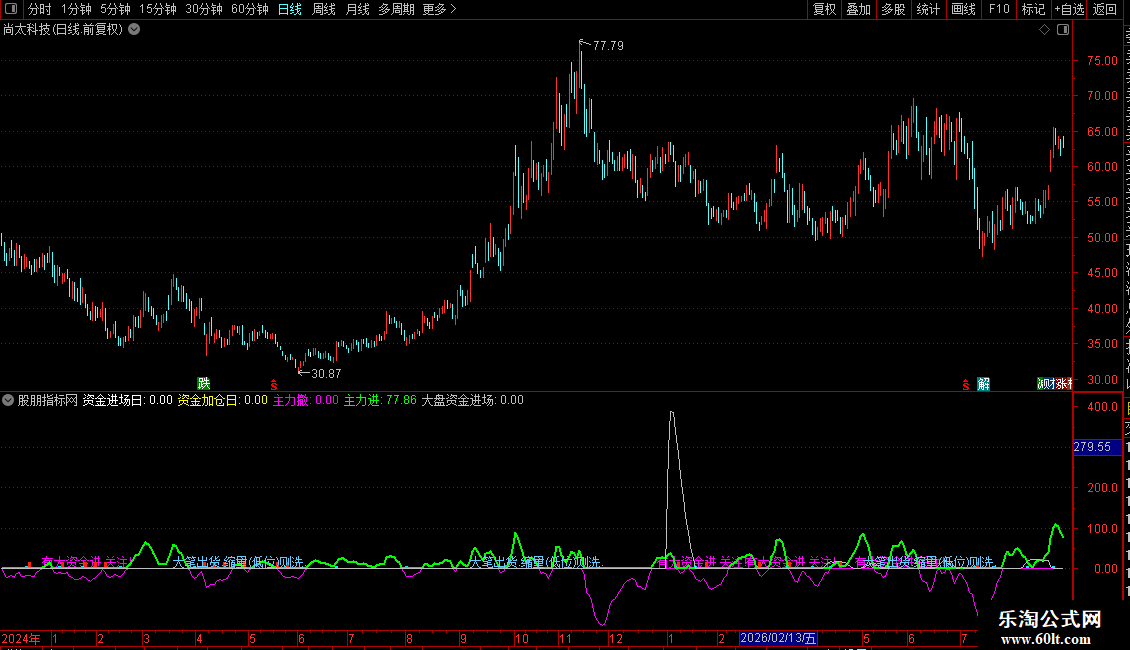1130x650 pixels.
Task: Click the 400.0 indicator axis label
Action: tap(1103, 406)
